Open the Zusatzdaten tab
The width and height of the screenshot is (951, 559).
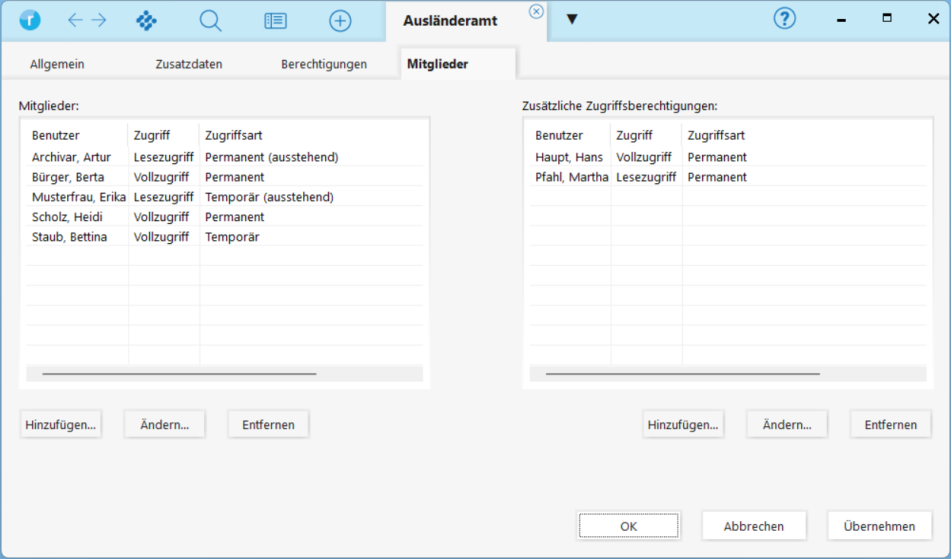(x=189, y=64)
